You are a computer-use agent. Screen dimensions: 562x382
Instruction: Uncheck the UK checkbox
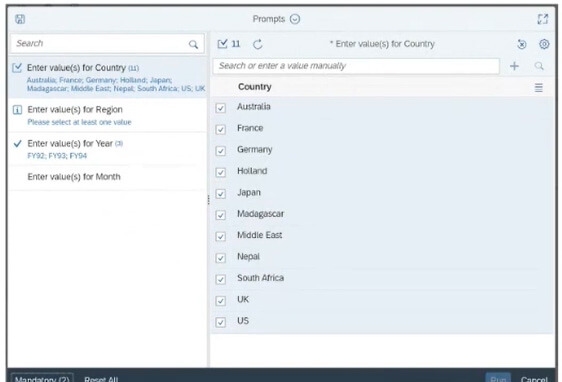pyautogui.click(x=221, y=301)
